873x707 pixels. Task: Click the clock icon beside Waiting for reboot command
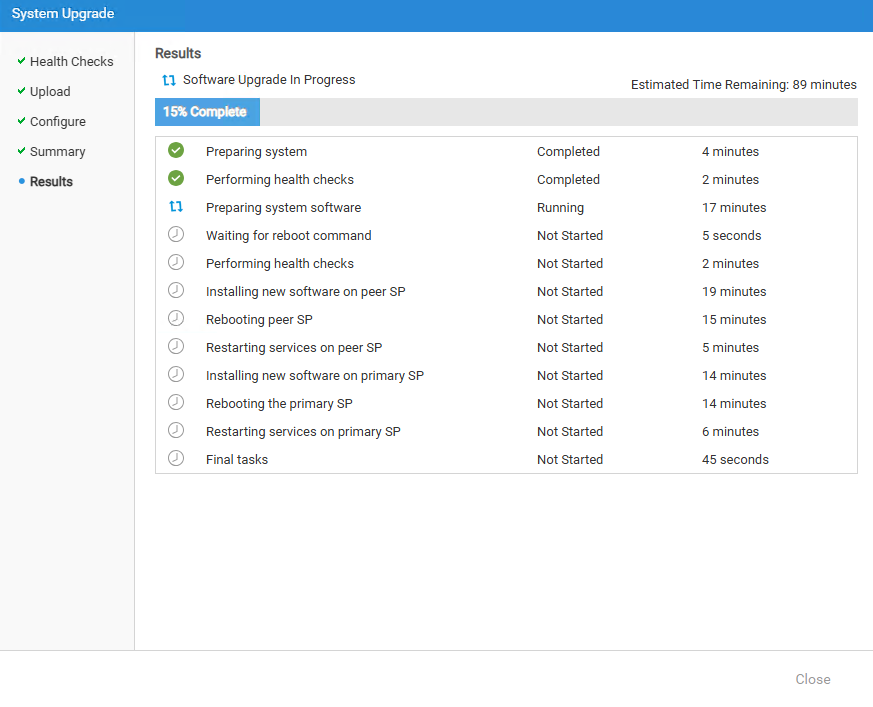click(x=176, y=235)
